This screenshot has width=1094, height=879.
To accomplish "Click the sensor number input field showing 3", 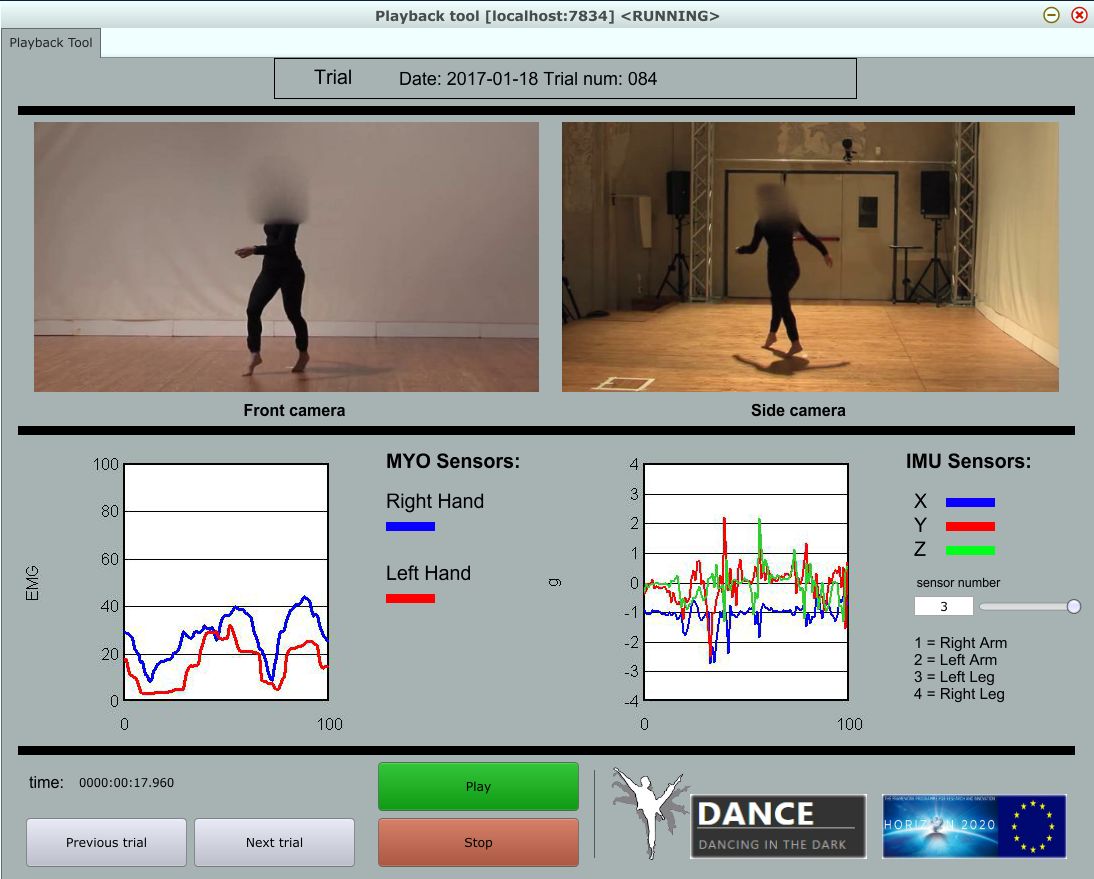I will coord(944,605).
